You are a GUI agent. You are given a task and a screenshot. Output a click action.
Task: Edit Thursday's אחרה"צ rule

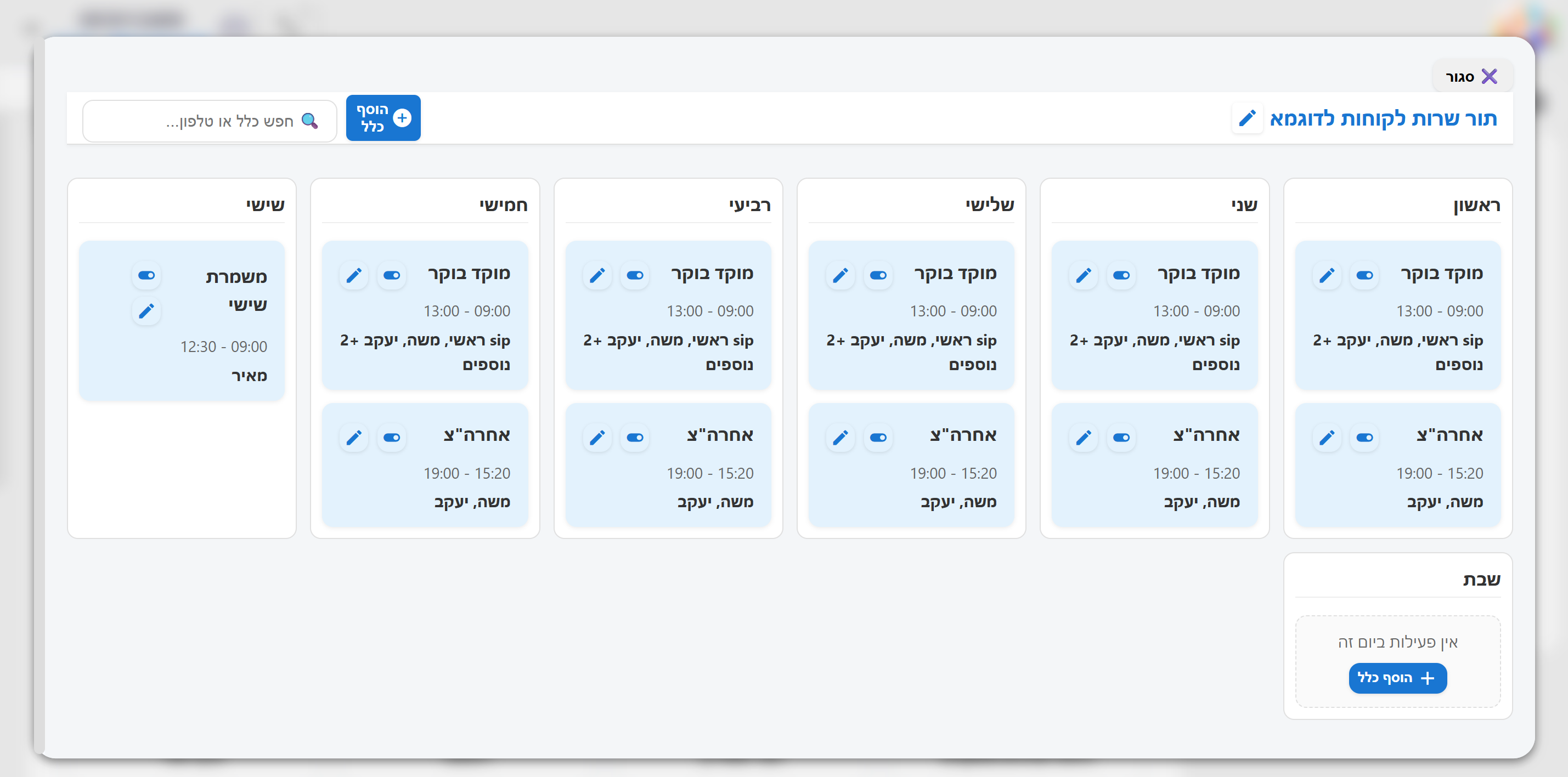click(354, 438)
